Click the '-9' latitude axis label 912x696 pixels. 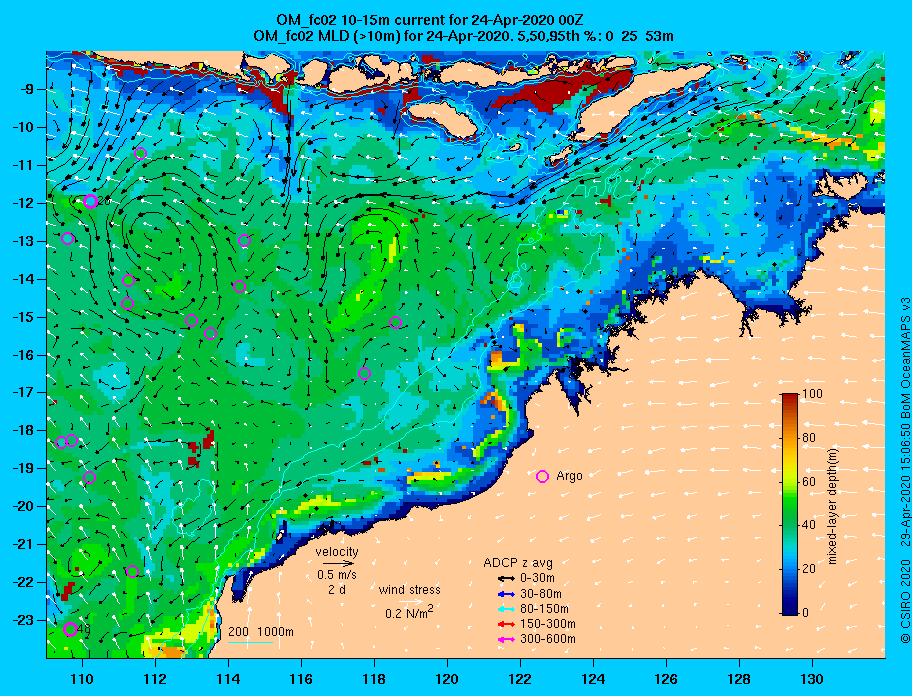coord(28,90)
